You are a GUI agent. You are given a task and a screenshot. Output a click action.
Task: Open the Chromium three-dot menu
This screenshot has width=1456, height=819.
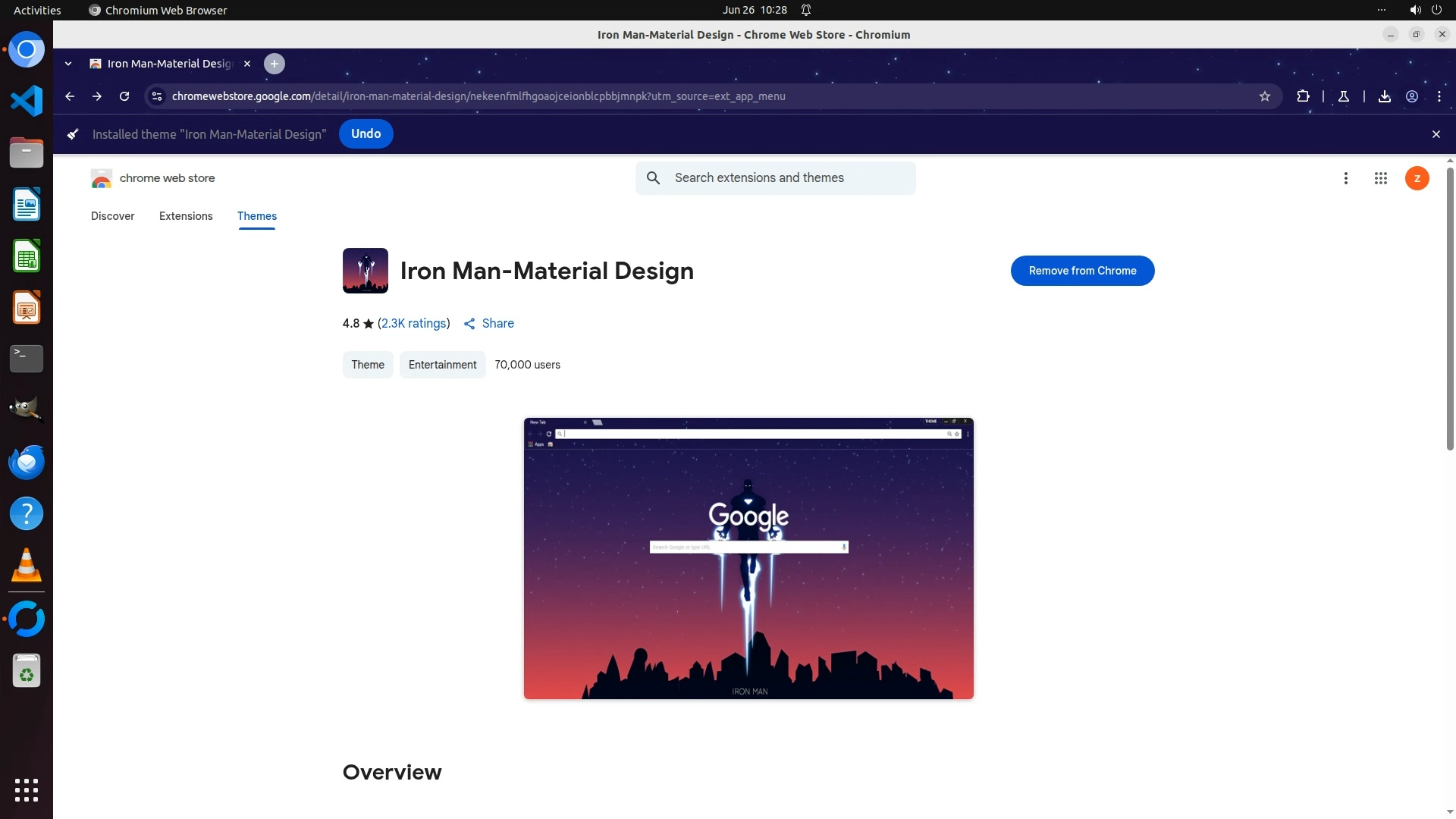[1439, 96]
